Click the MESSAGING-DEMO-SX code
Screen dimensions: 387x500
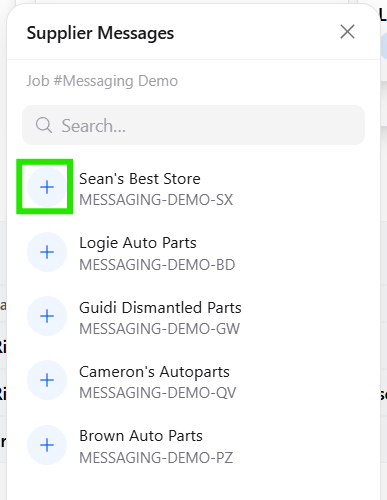pyautogui.click(x=156, y=200)
